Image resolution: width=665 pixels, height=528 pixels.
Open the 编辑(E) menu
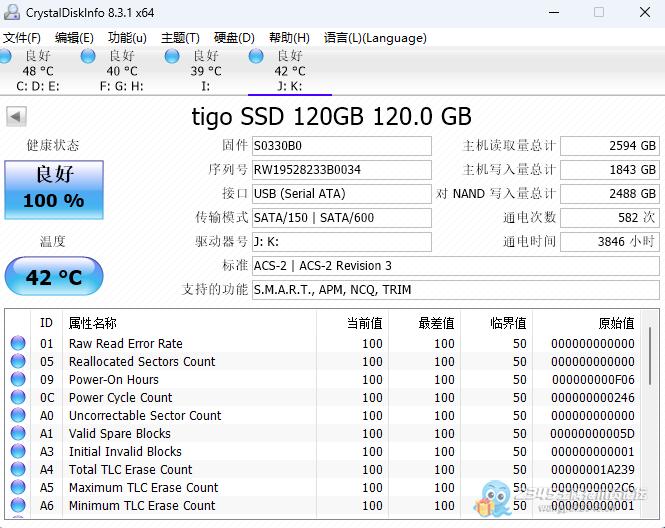[74, 38]
